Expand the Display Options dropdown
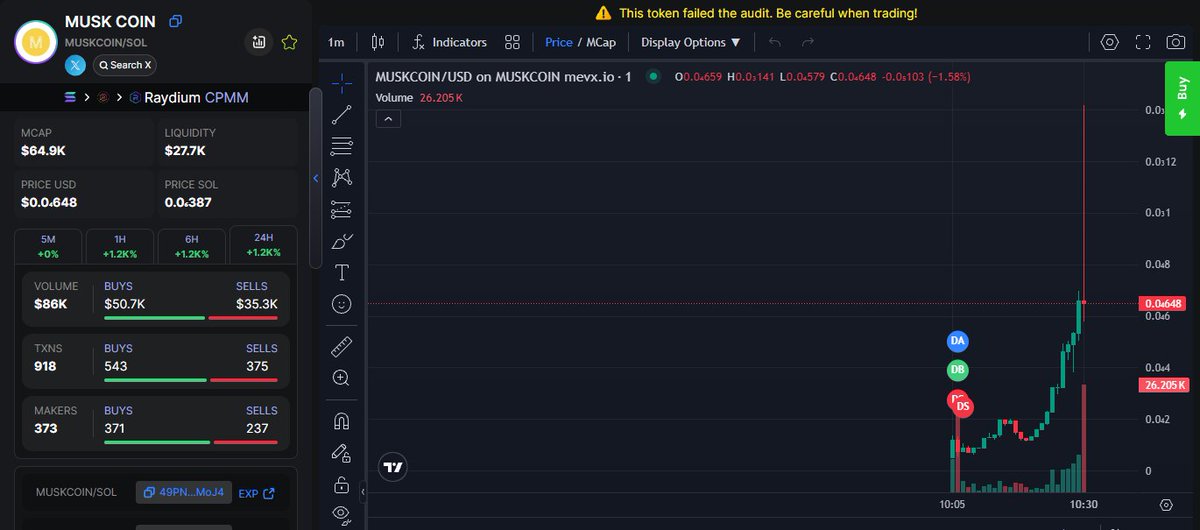Viewport: 1200px width, 530px height. 691,42
